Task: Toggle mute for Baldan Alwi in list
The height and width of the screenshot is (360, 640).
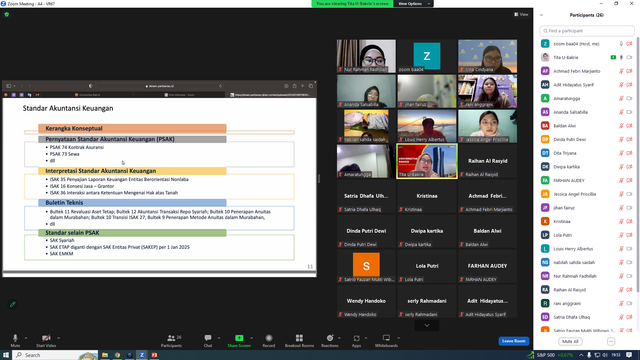Action: [x=621, y=126]
